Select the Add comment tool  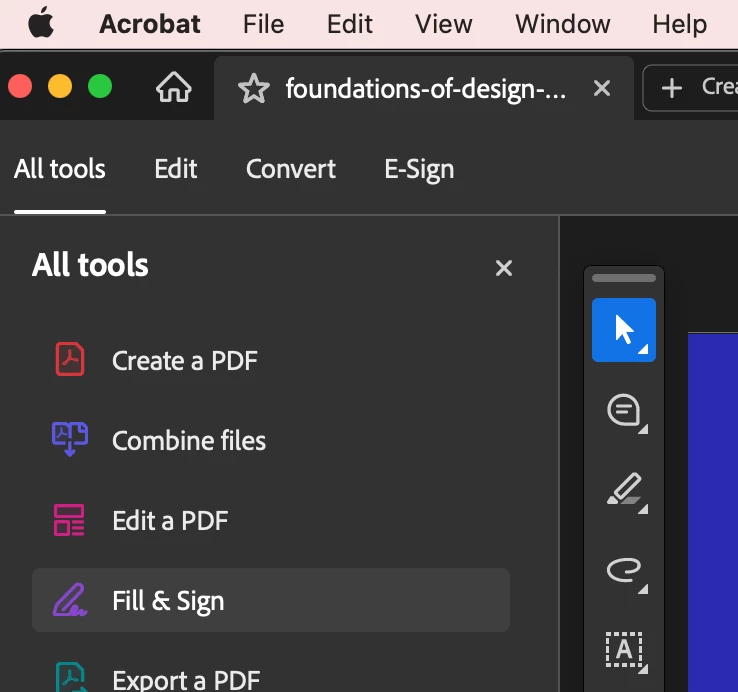tap(624, 410)
